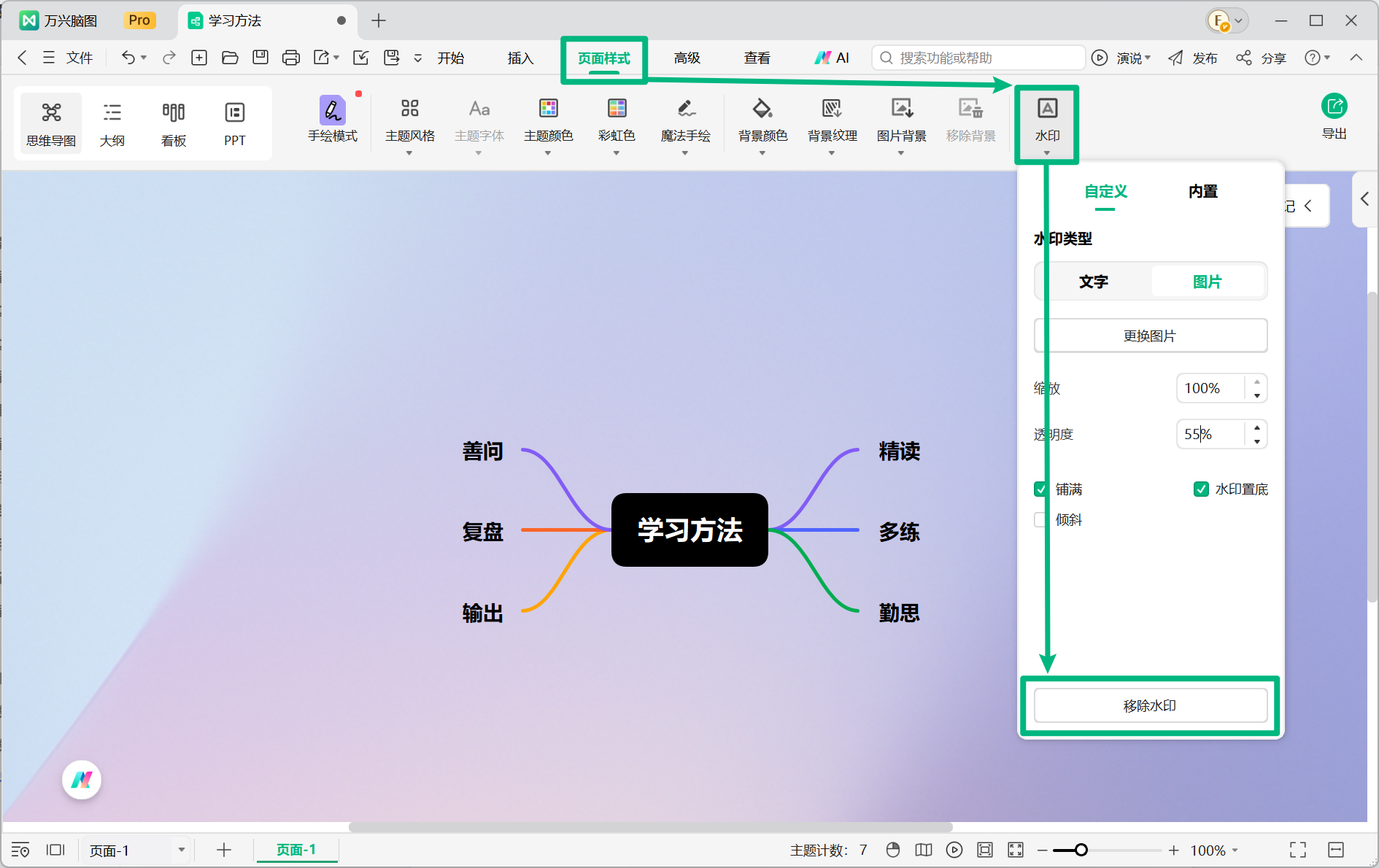Click the status bar presentation play icon

[x=954, y=850]
